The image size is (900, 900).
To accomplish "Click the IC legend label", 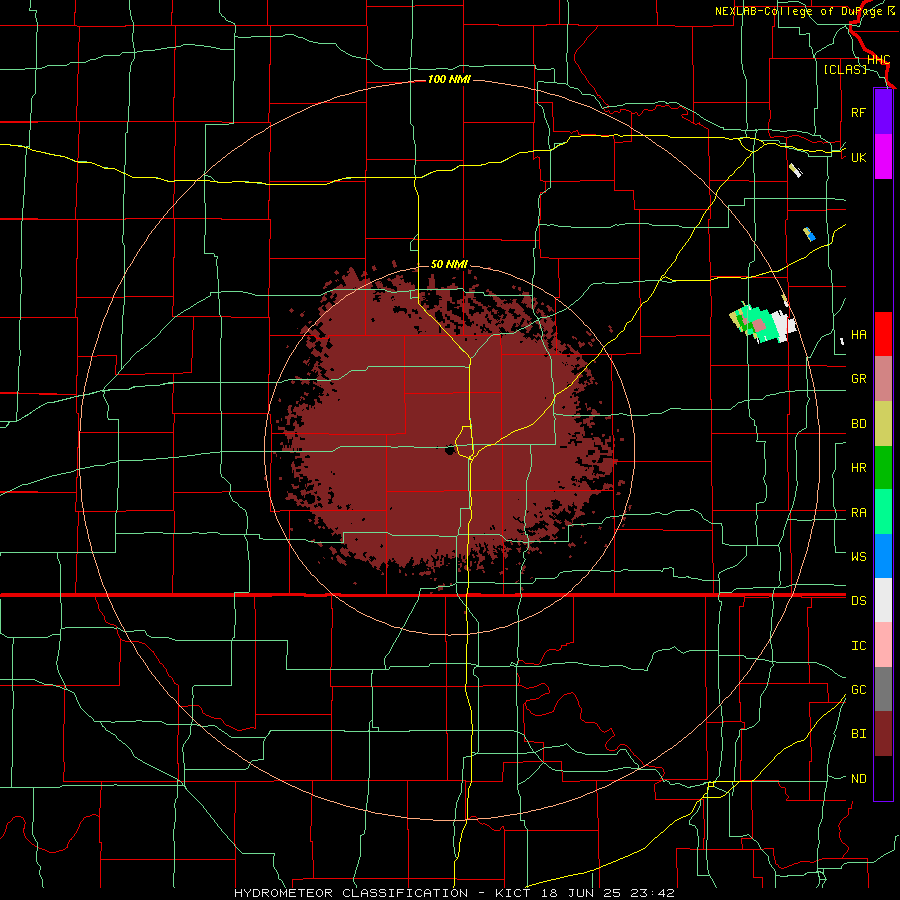I will coord(858,646).
